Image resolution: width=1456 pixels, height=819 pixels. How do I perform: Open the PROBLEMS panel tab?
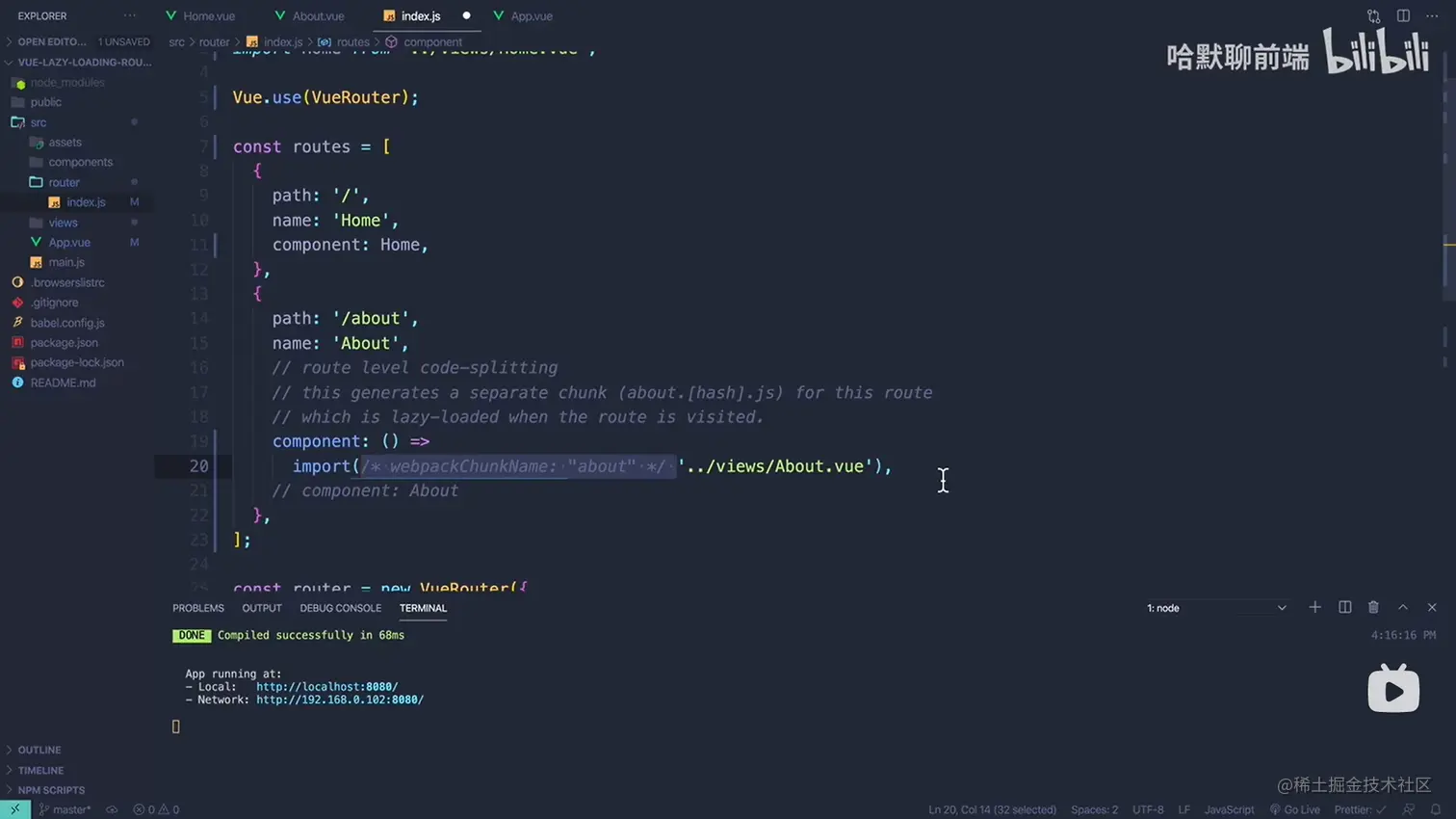coord(198,608)
